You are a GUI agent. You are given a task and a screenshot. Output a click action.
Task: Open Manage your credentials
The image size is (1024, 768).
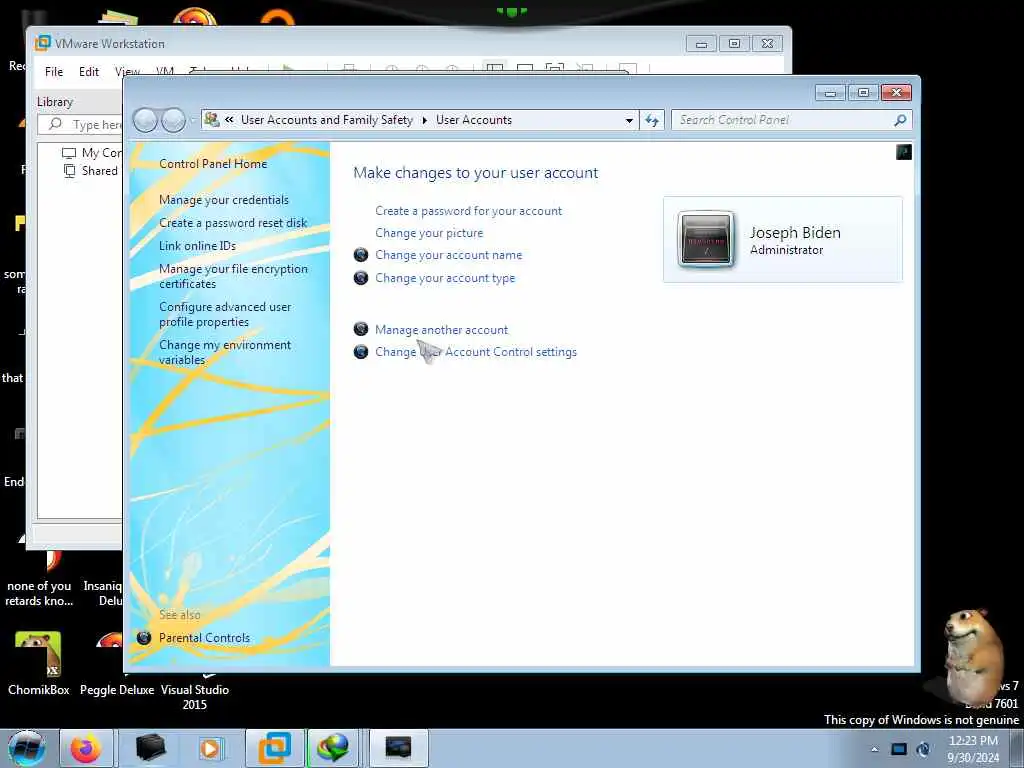click(x=224, y=200)
